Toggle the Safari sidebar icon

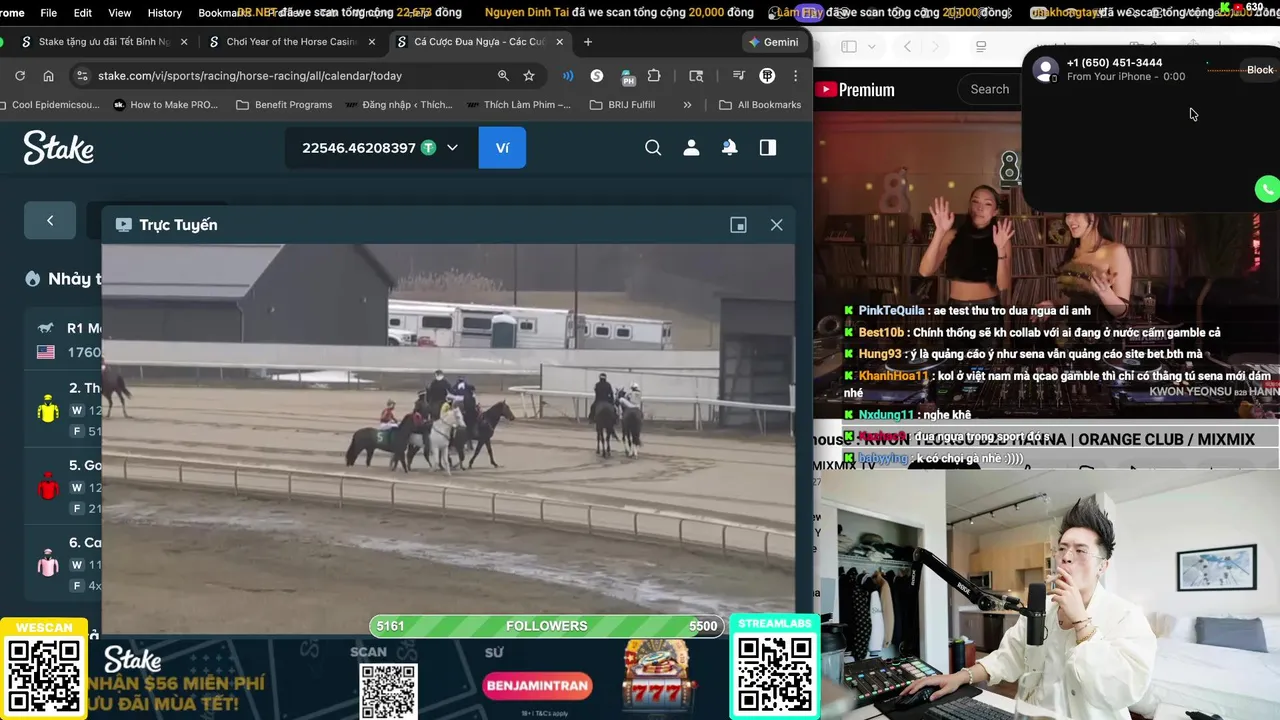(x=849, y=47)
